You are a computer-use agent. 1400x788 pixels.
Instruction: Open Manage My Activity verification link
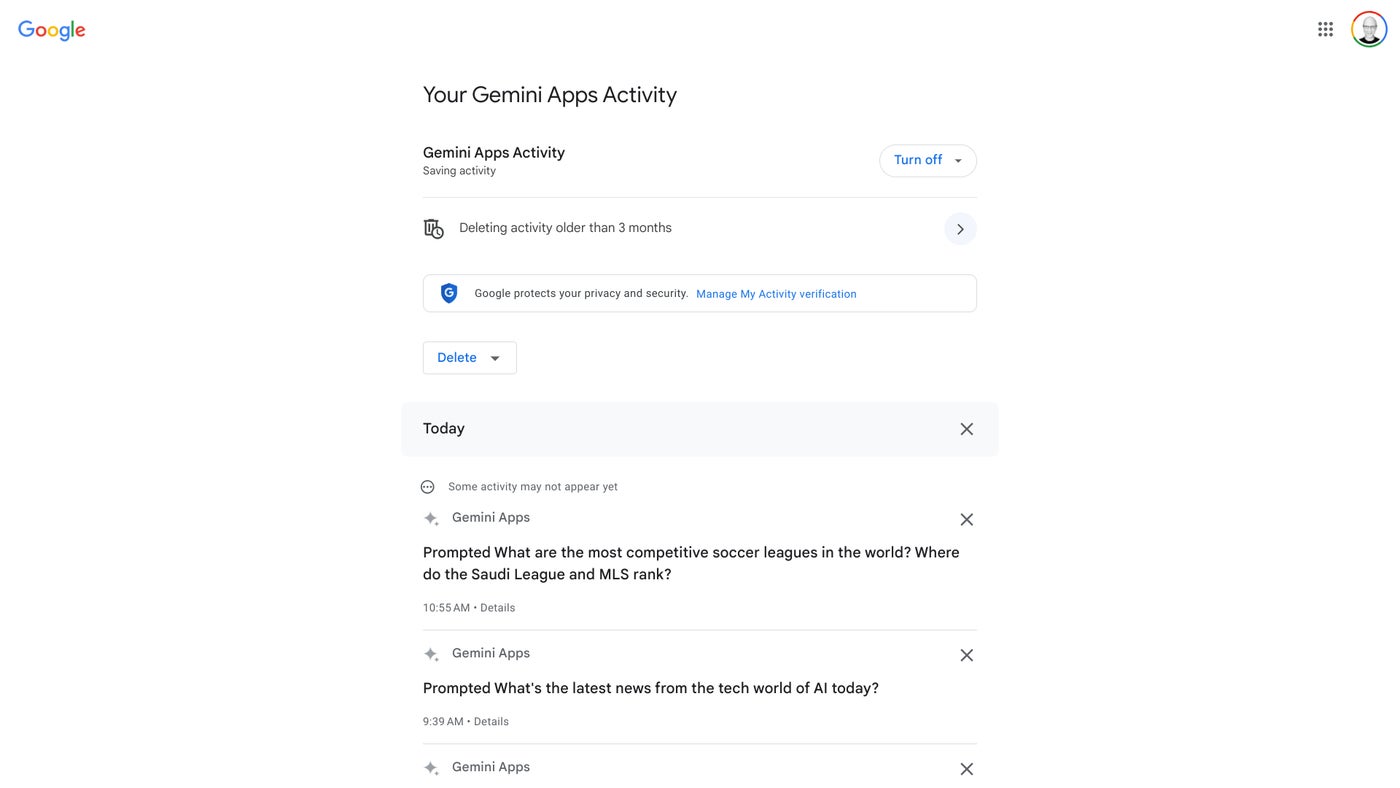click(776, 294)
